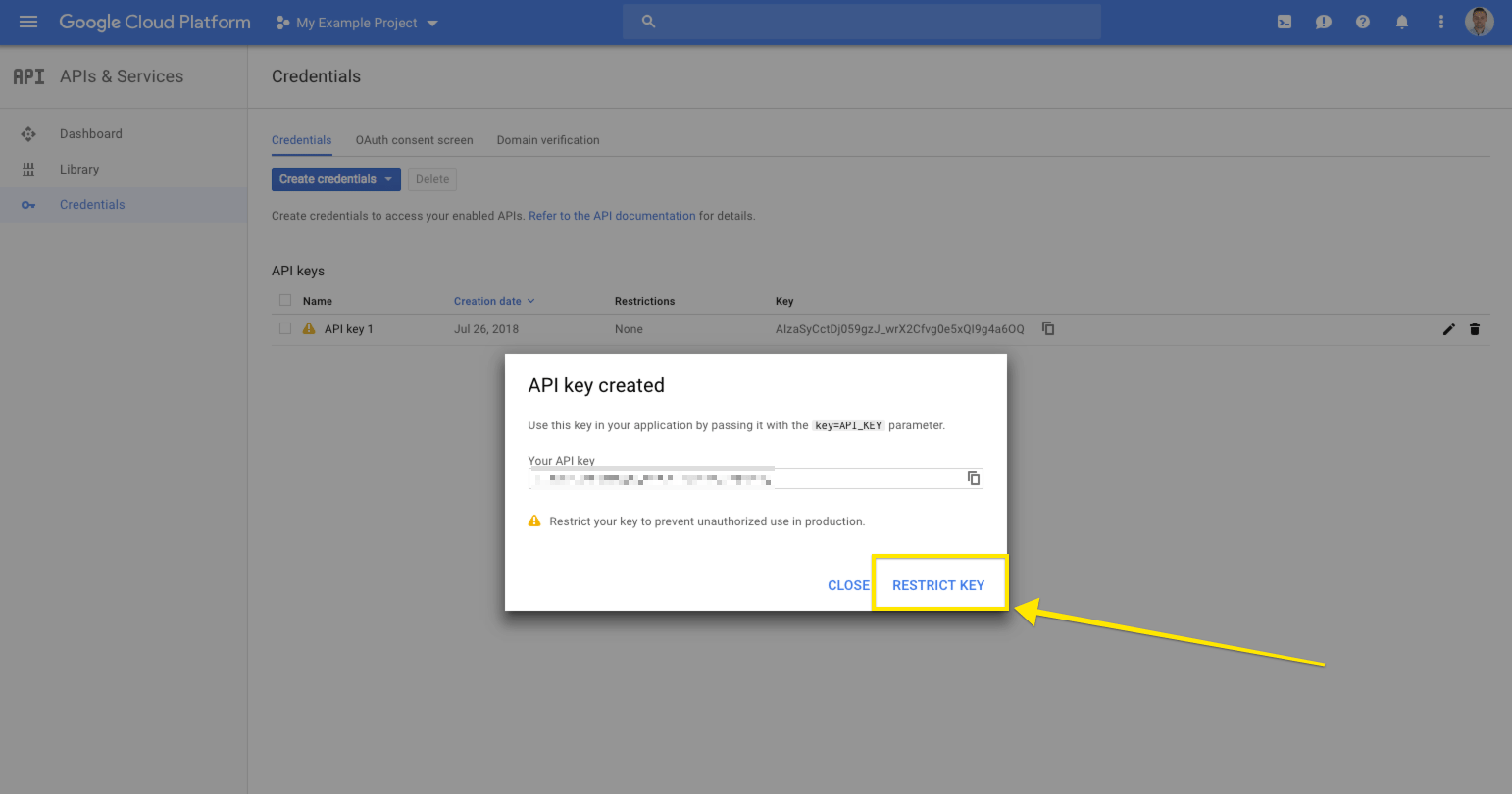Image resolution: width=1512 pixels, height=794 pixels.
Task: Open the My Example Project selector dropdown
Action: pos(357,23)
